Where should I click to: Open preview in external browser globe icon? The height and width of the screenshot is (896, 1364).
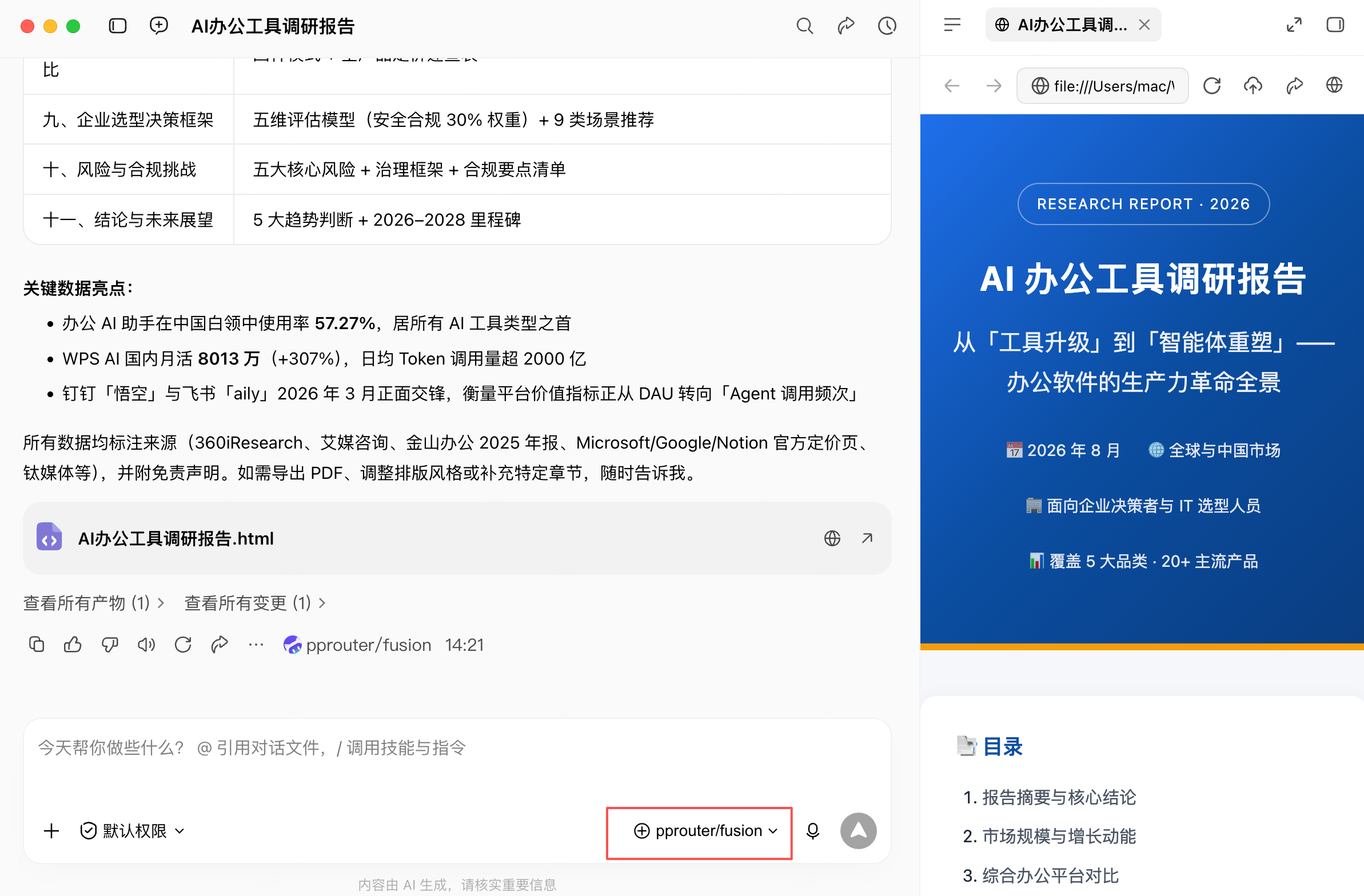pos(1334,85)
